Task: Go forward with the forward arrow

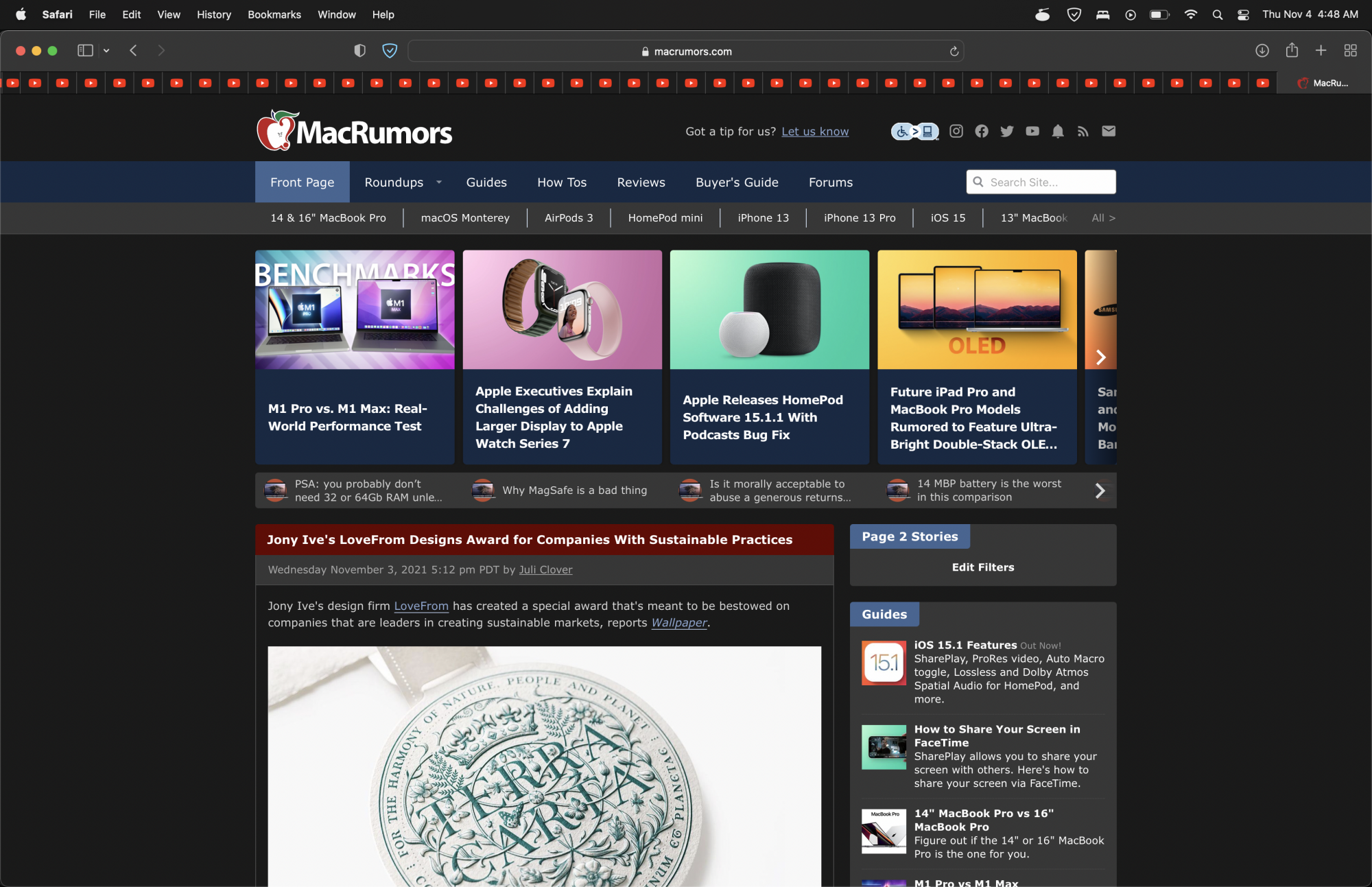Action: [161, 51]
